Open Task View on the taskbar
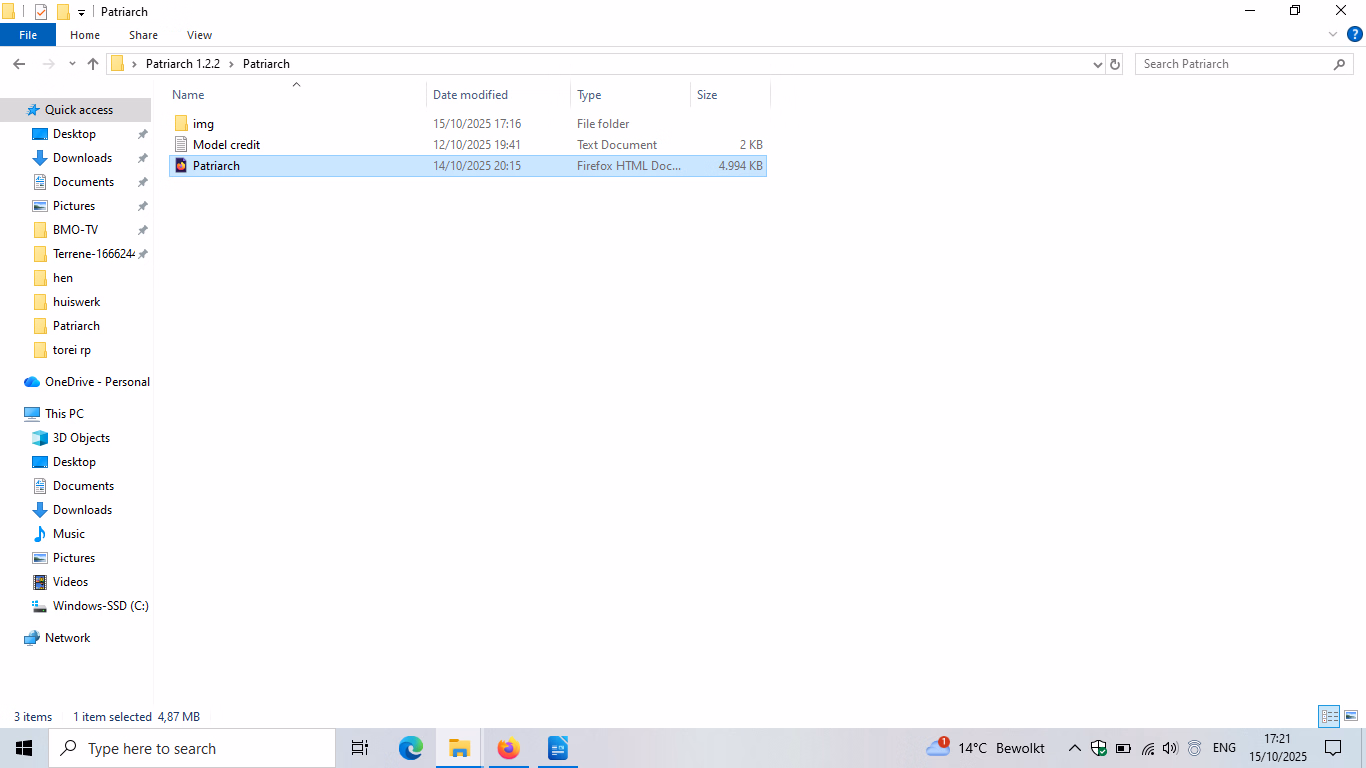Viewport: 1366px width, 768px height. pyautogui.click(x=360, y=748)
